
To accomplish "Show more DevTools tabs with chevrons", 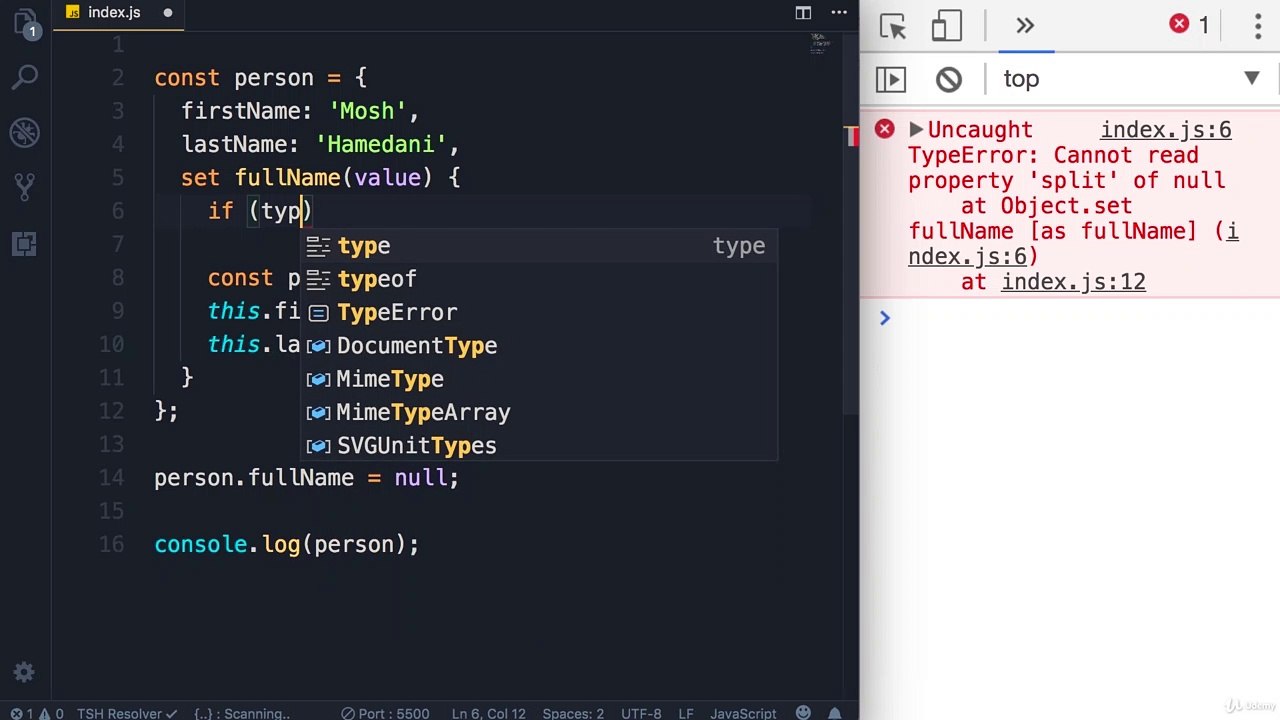I will (1025, 26).
